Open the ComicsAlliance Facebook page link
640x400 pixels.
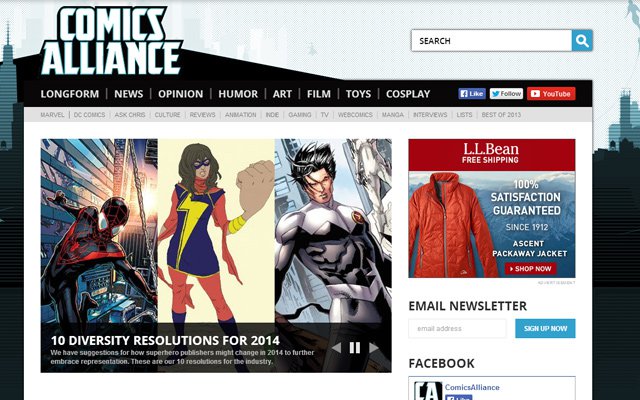[472, 387]
